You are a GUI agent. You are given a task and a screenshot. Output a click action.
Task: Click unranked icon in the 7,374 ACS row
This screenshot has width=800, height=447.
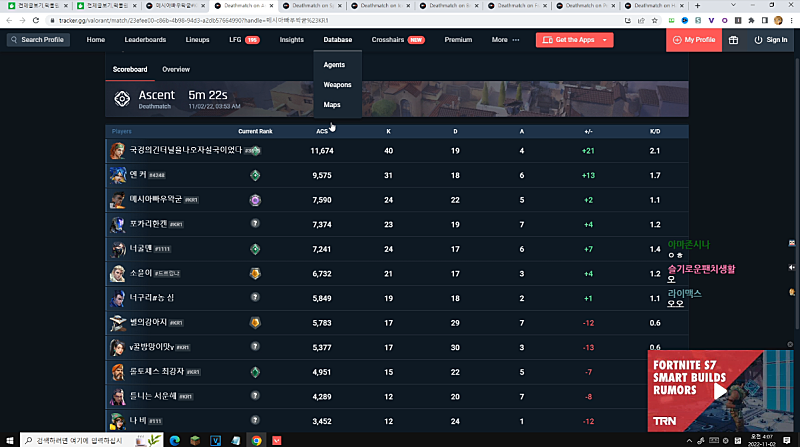point(255,224)
